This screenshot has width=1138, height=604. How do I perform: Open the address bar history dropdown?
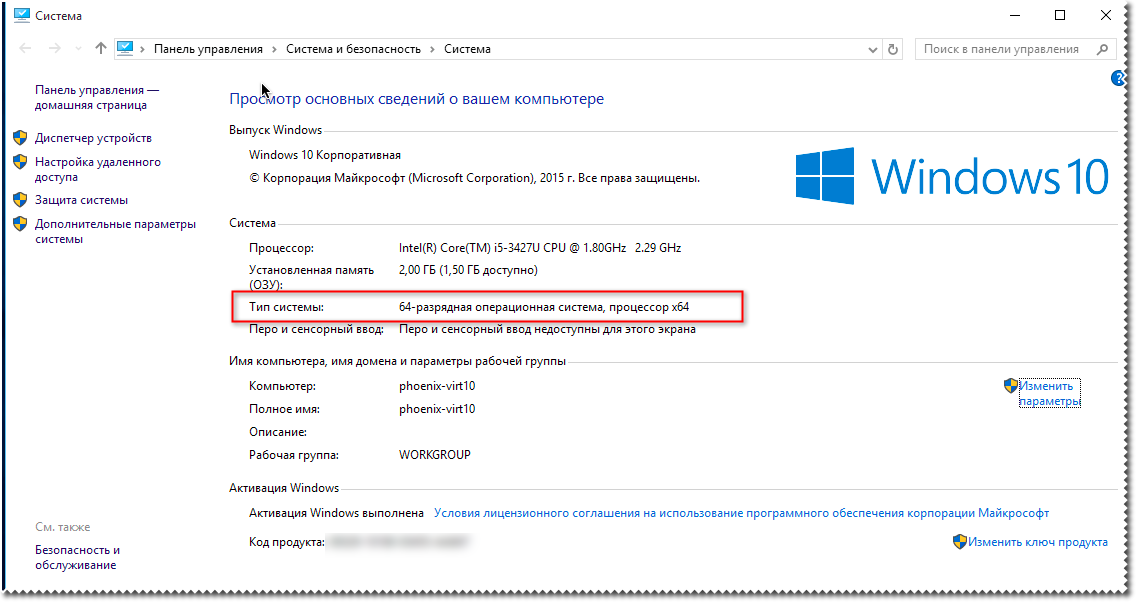click(x=872, y=49)
